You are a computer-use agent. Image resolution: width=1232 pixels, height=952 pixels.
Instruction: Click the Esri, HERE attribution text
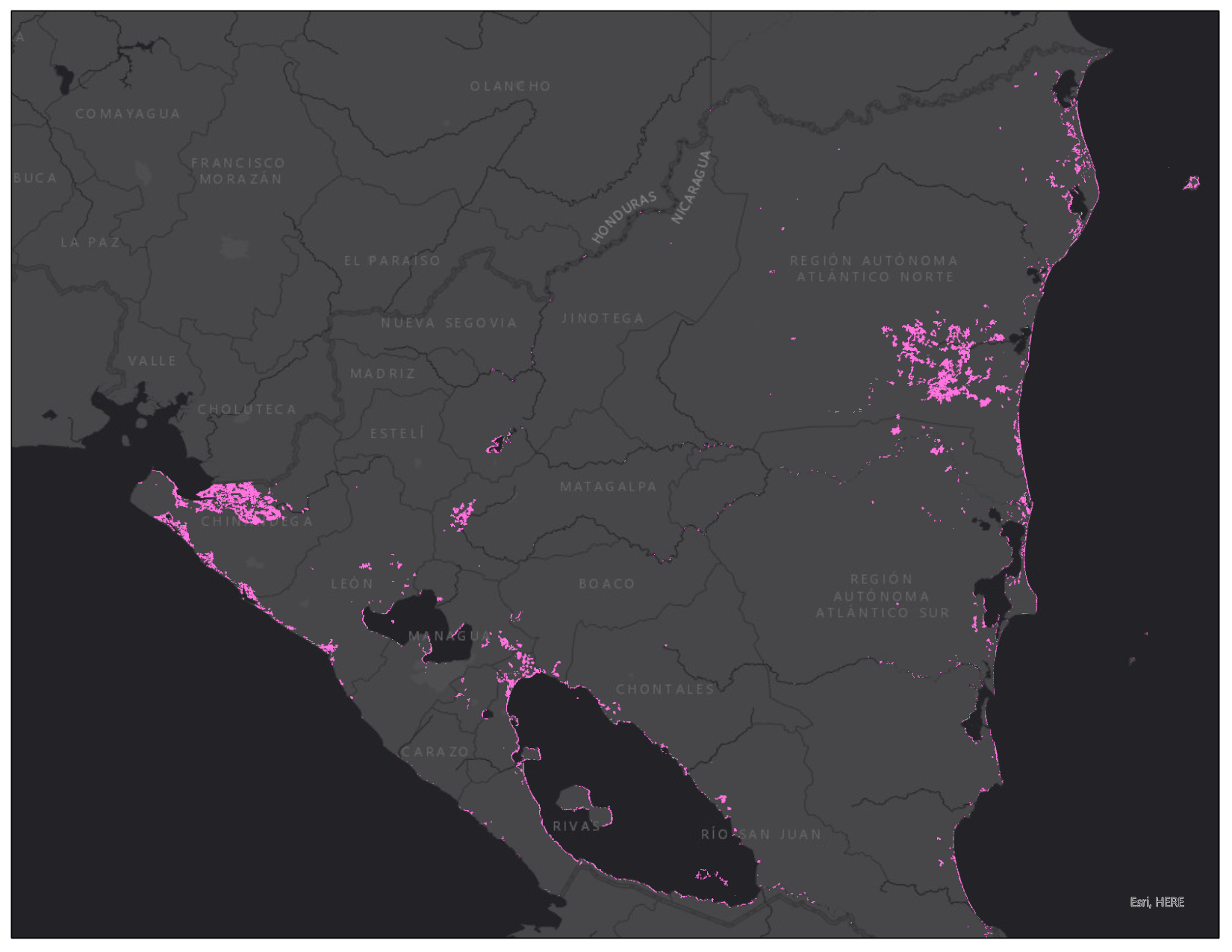pos(1156,902)
